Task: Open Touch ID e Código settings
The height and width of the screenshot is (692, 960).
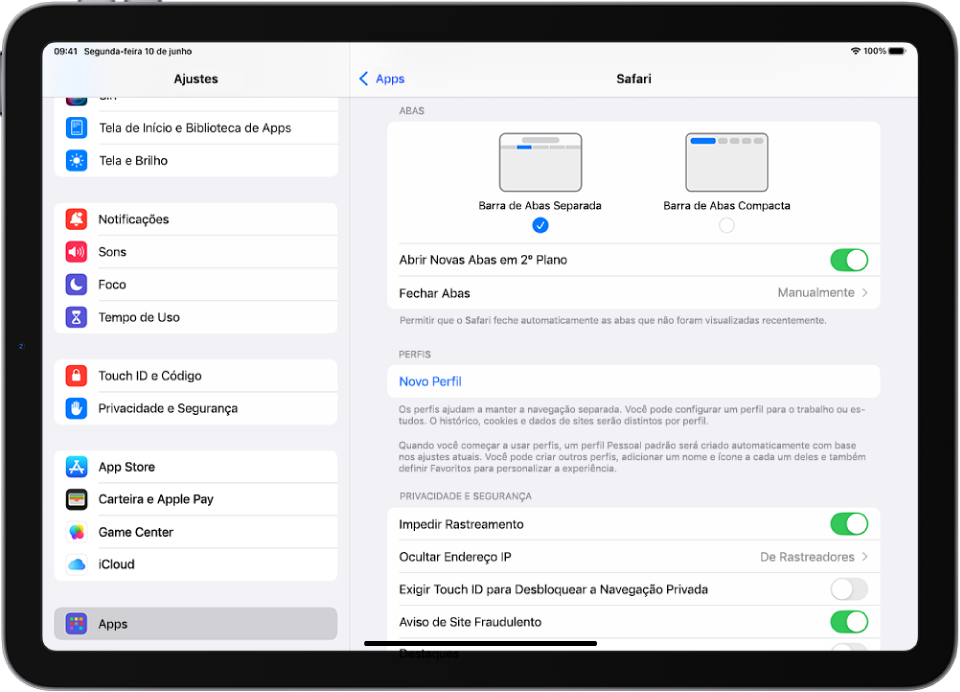Action: (196, 375)
